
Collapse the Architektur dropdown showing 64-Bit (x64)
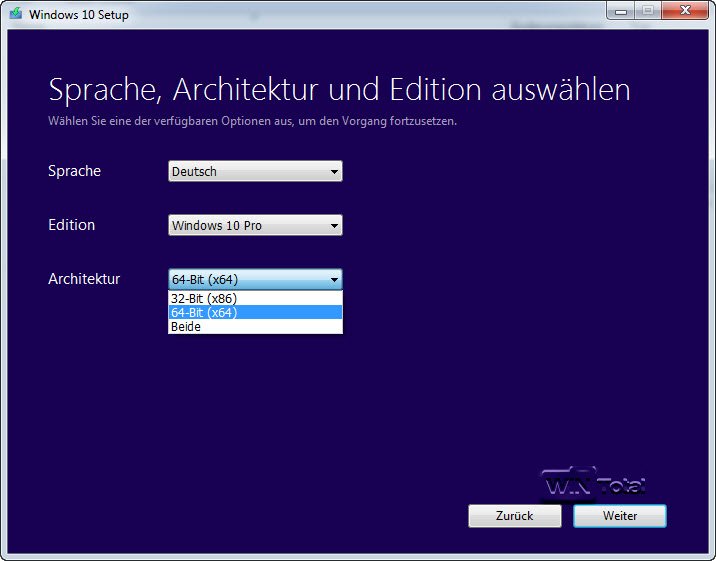point(255,279)
